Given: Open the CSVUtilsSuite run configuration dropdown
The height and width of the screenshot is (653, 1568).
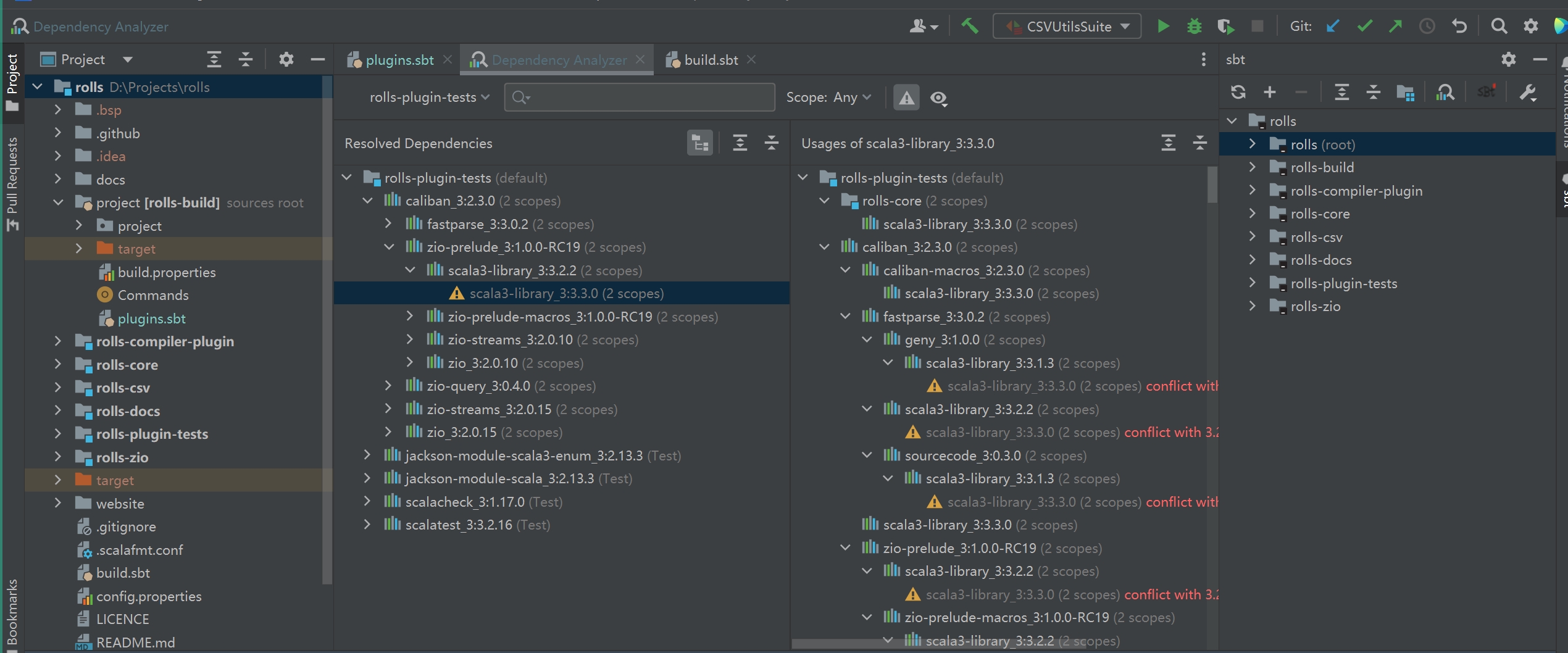Looking at the screenshot, I should (1067, 27).
